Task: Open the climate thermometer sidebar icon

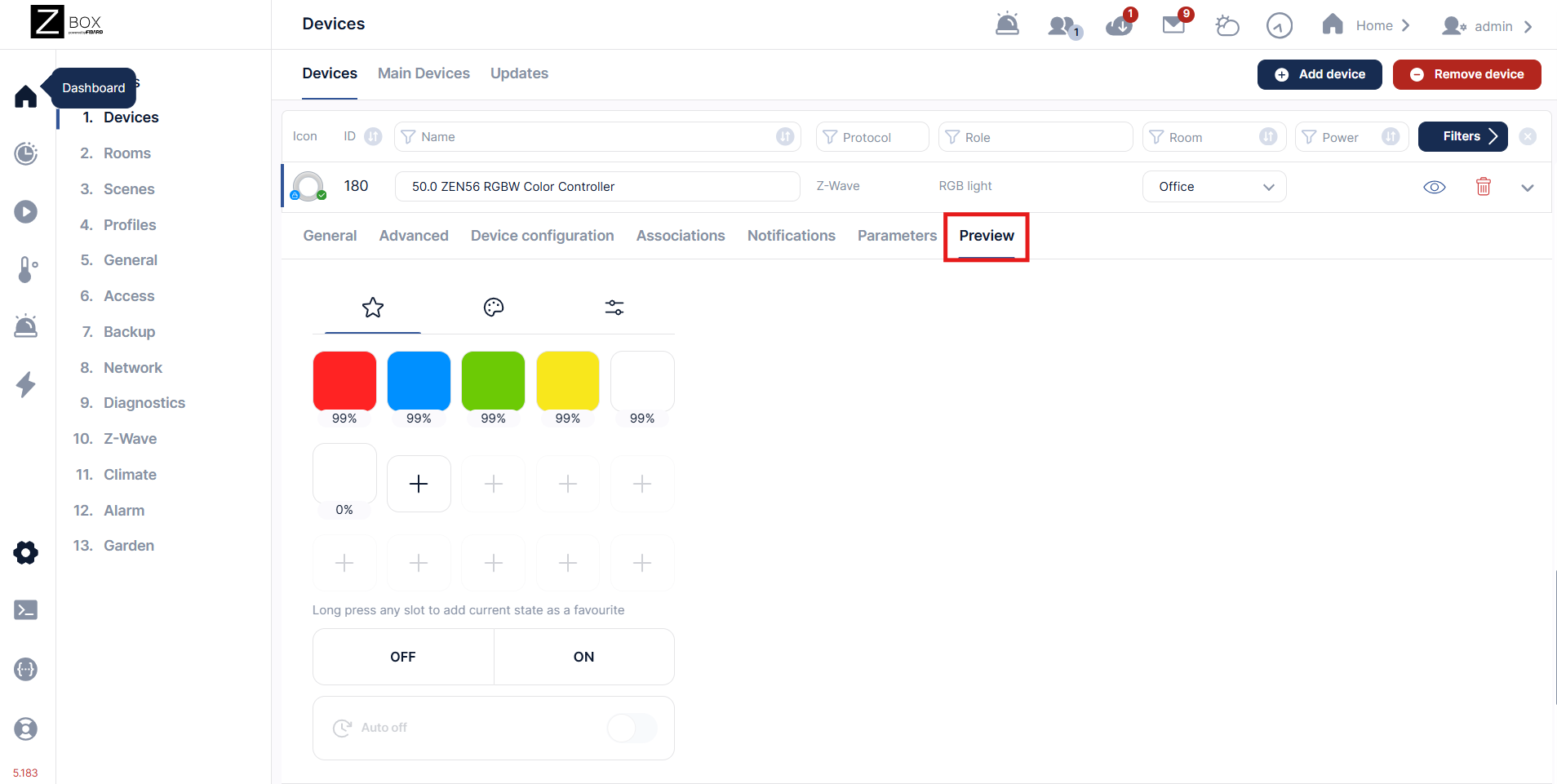Action: click(27, 269)
